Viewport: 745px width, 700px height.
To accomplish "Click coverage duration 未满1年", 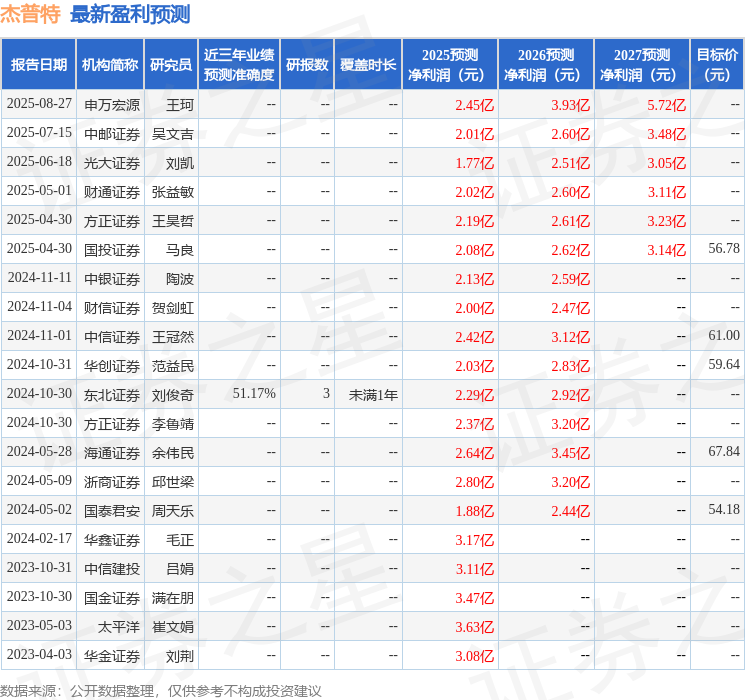I will pos(373,395).
